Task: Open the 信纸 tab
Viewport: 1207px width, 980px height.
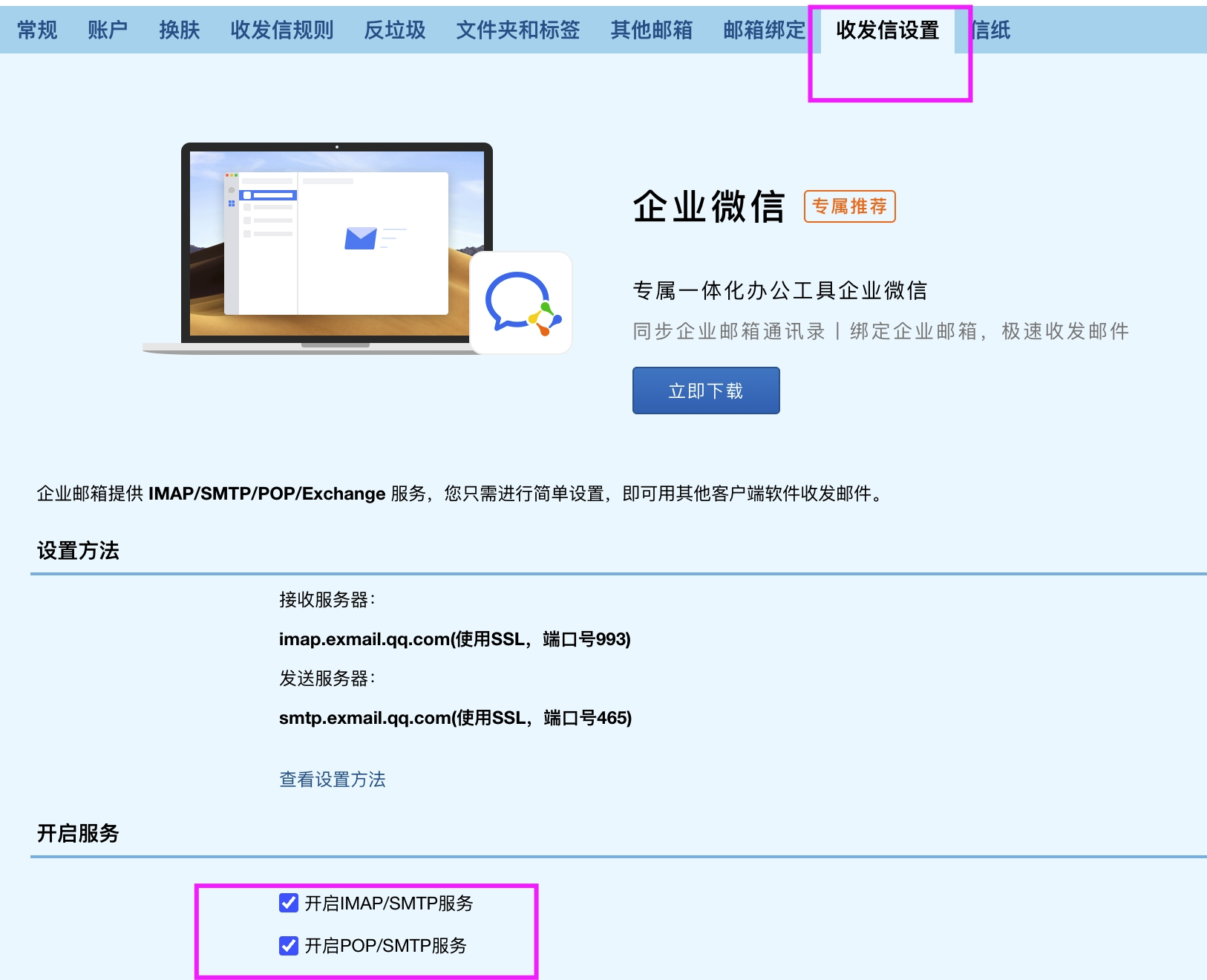Action: [991, 30]
